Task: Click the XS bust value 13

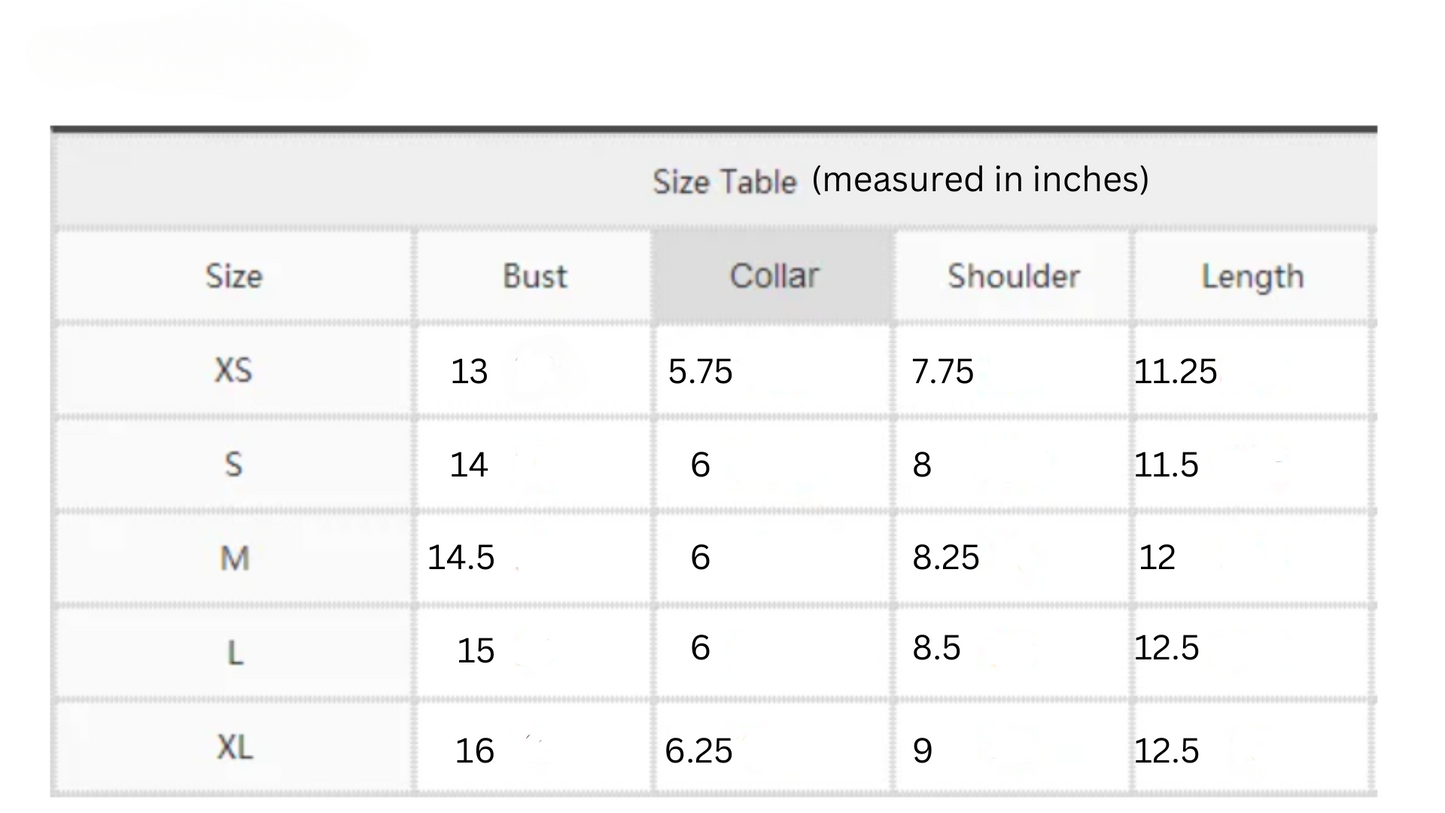Action: pos(469,372)
